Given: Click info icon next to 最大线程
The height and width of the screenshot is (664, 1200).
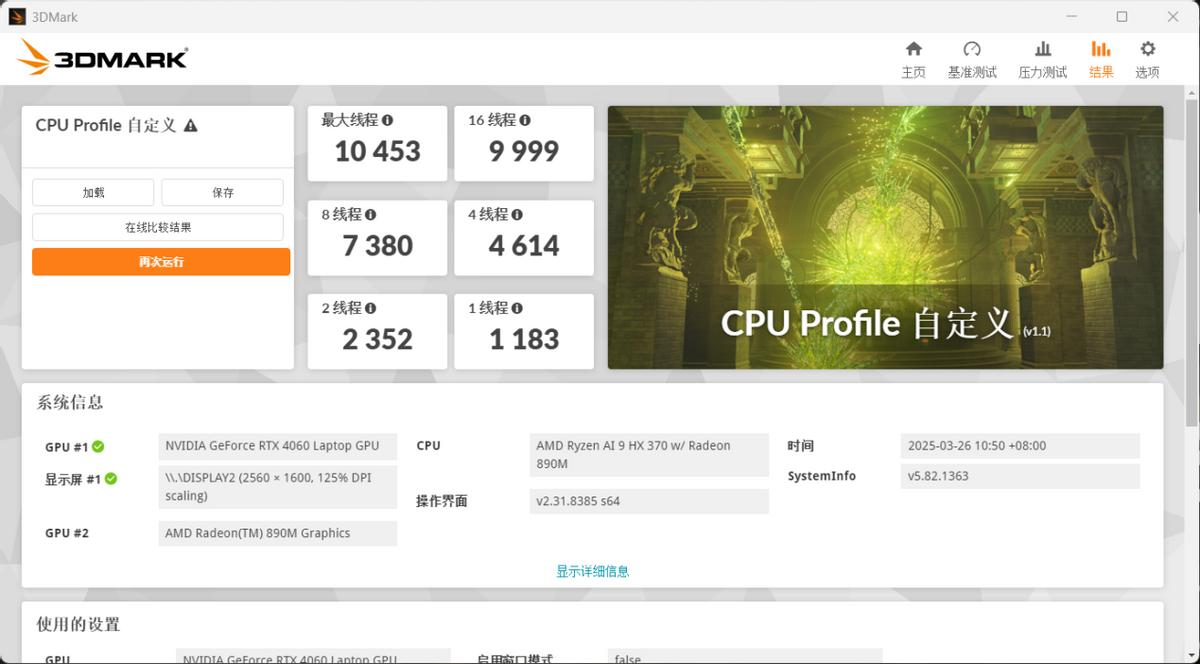Looking at the screenshot, I should tap(387, 120).
